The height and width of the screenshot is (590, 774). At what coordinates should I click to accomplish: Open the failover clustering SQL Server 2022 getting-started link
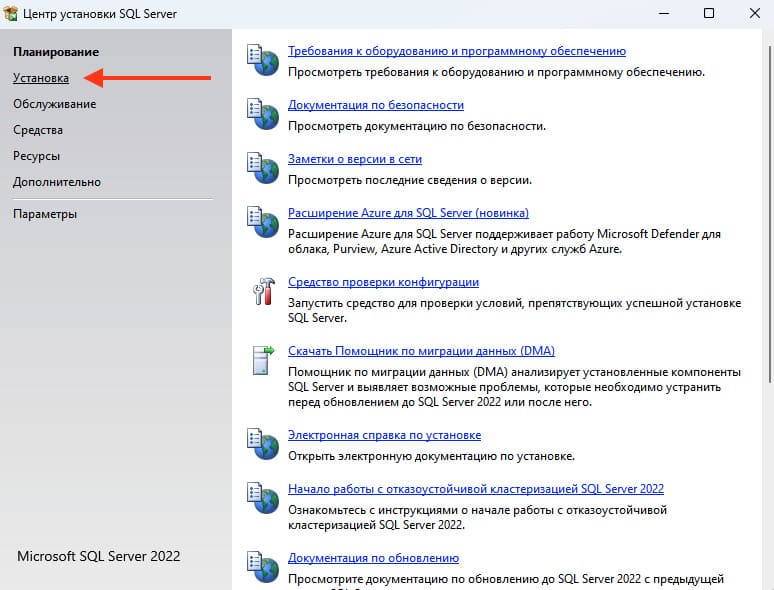coord(476,489)
